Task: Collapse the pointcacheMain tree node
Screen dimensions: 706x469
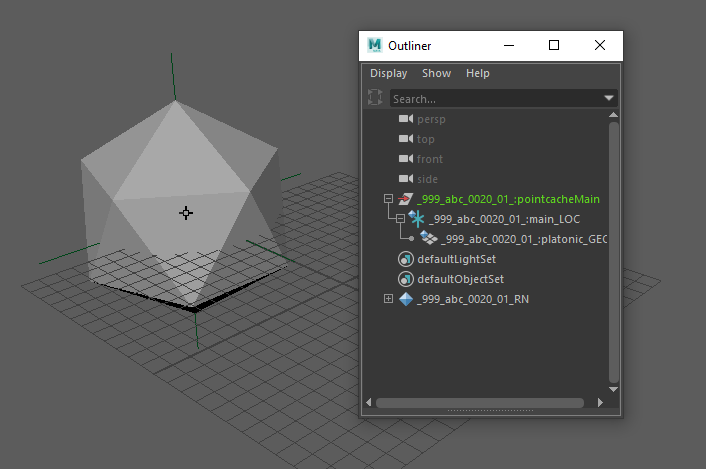Action: (388, 198)
